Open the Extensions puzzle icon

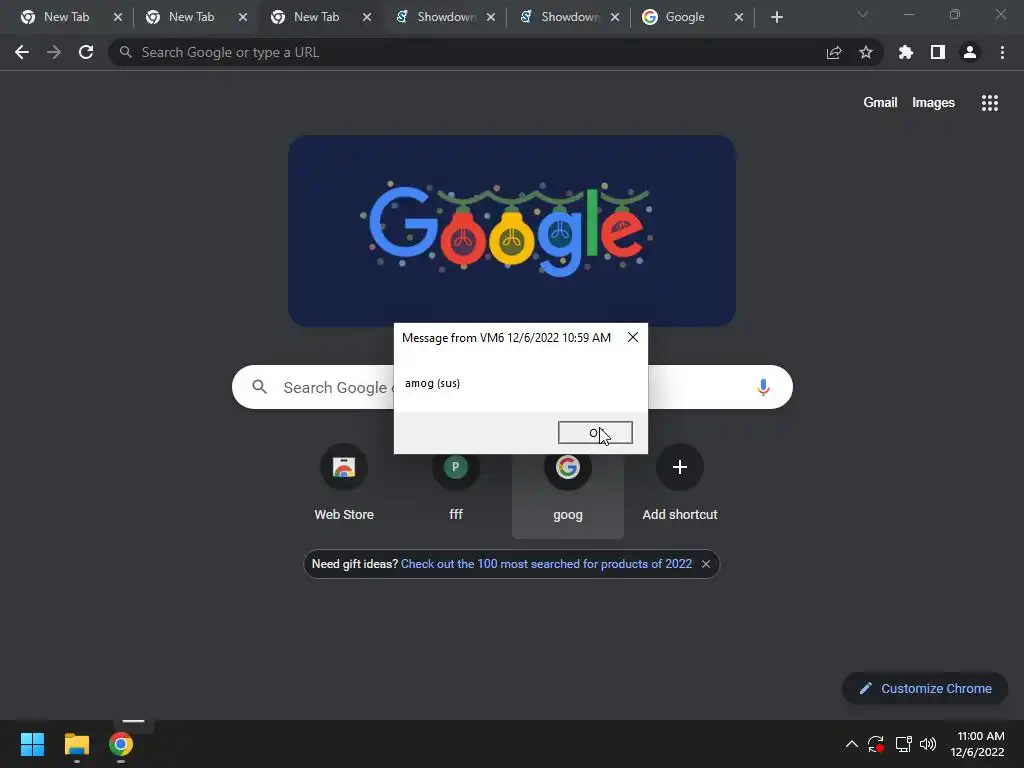coord(906,52)
